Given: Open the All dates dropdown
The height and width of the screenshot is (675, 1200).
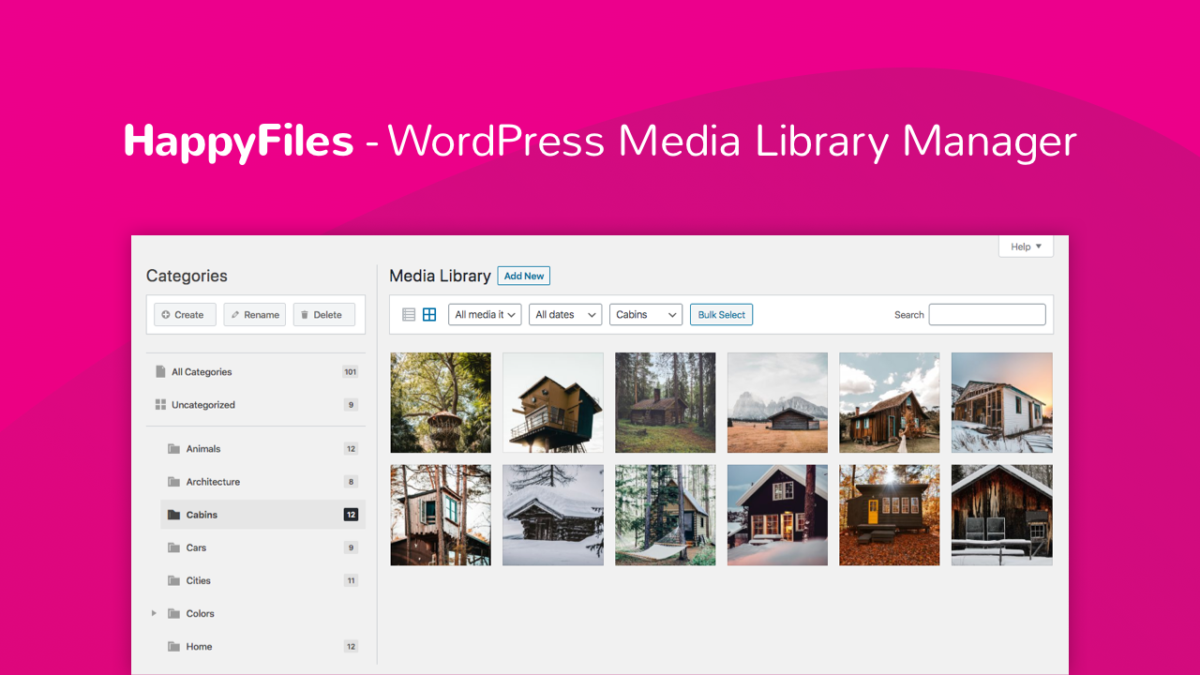Looking at the screenshot, I should tap(565, 314).
